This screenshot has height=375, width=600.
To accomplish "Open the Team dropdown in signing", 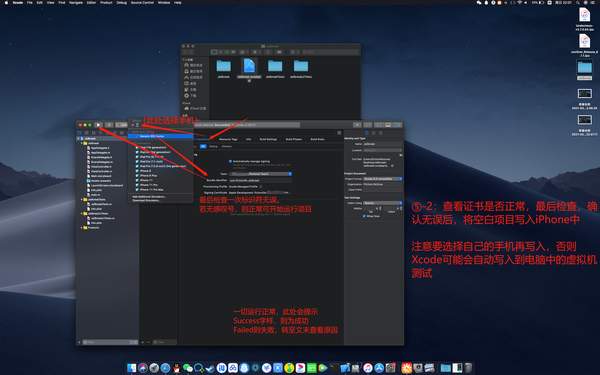I will point(261,174).
